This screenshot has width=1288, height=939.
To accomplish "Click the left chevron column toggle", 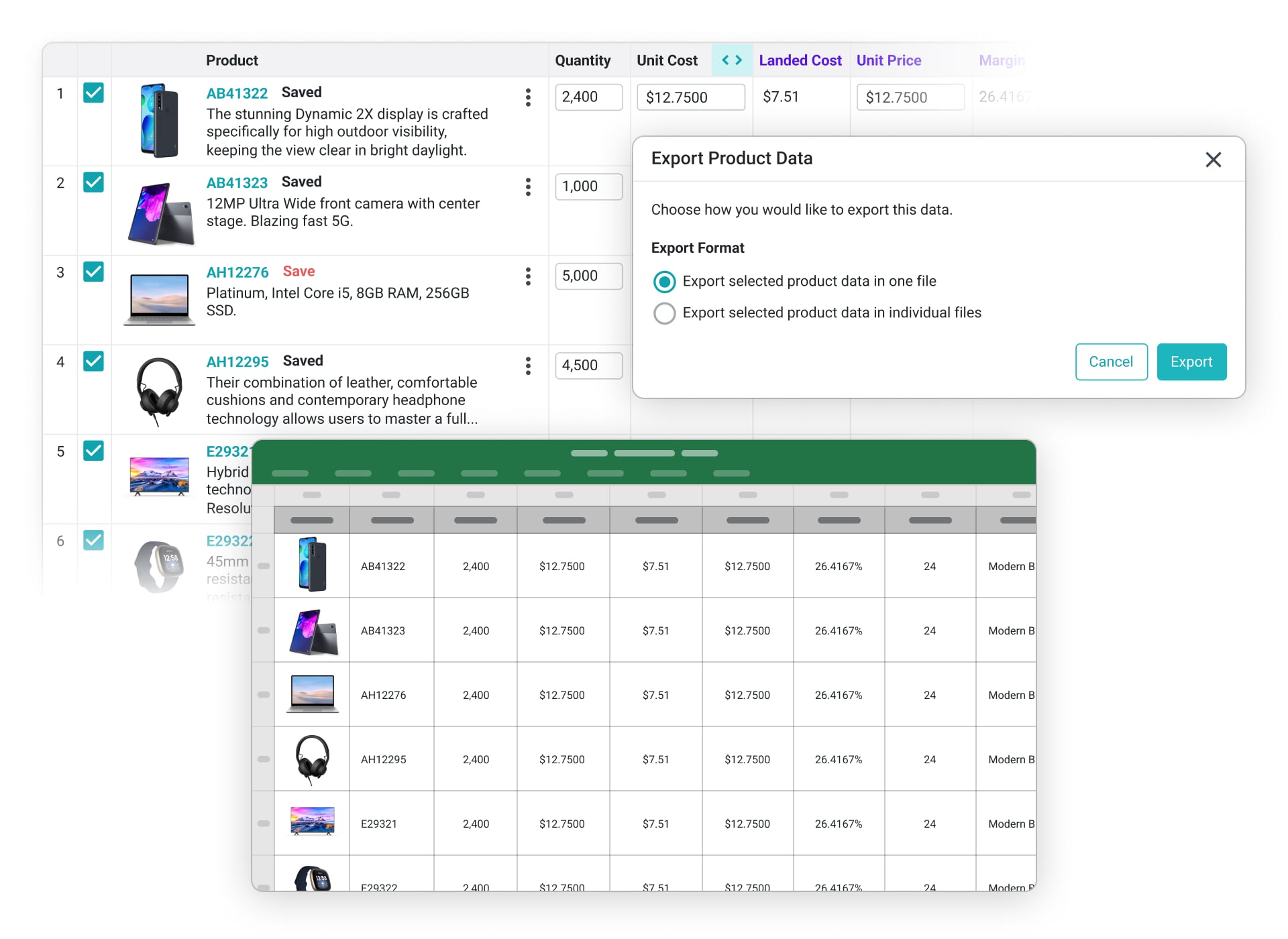I will (725, 60).
